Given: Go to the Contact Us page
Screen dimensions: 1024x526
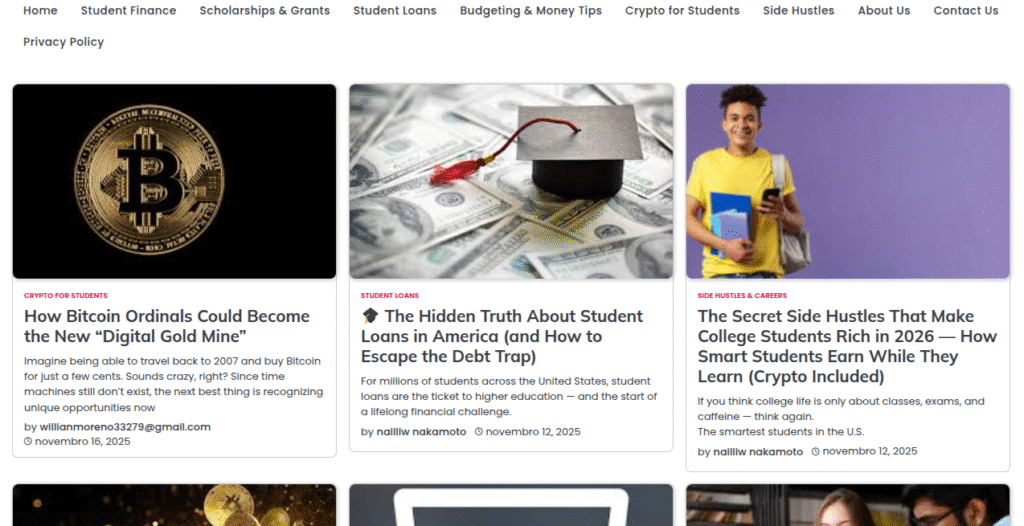Looking at the screenshot, I should [x=966, y=10].
